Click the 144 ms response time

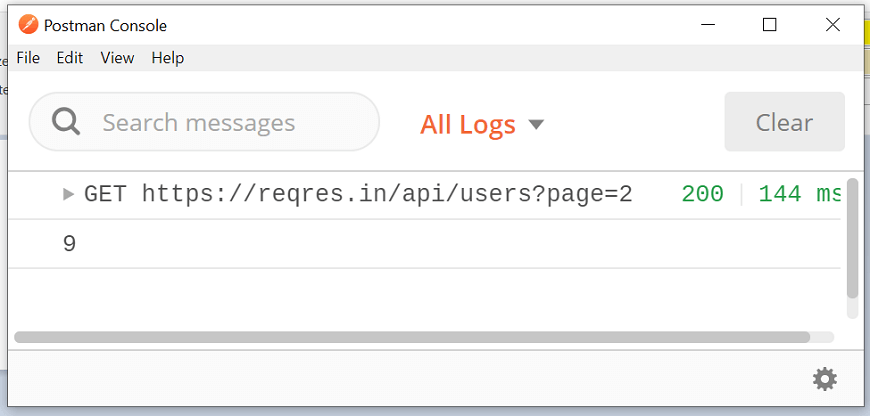(800, 195)
